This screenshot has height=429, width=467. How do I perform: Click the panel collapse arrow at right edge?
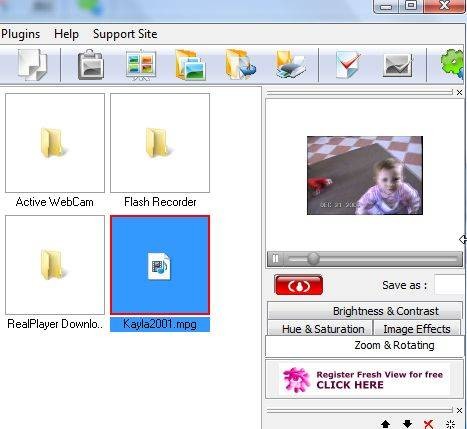462,239
